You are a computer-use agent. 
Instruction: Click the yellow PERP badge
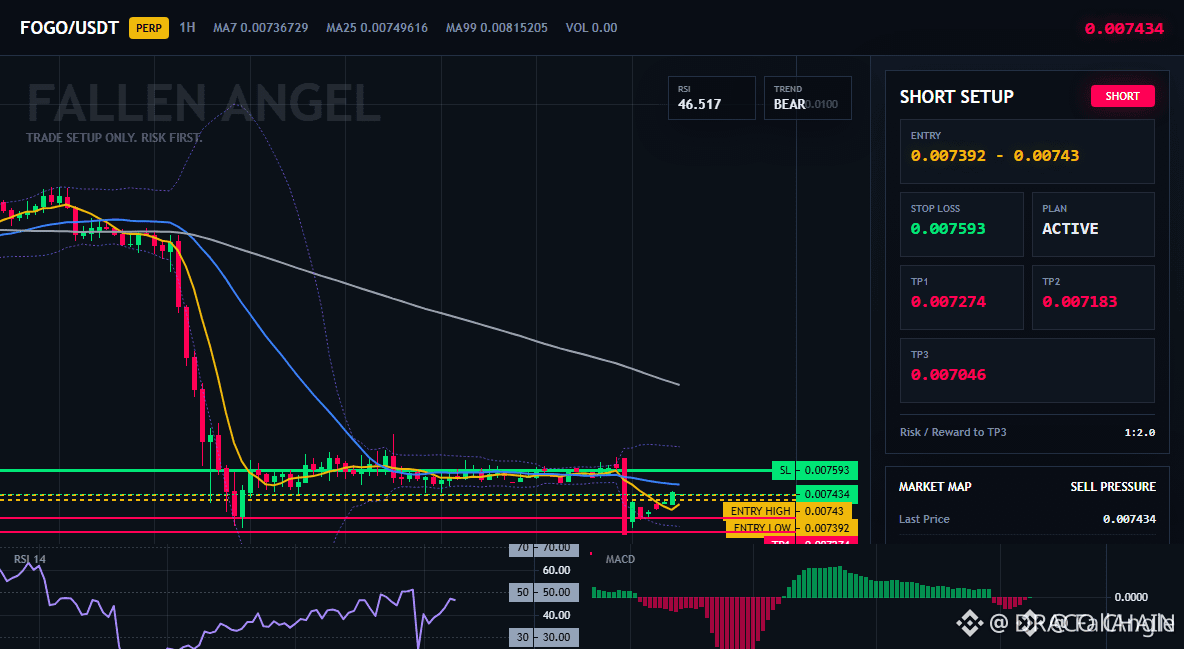[x=149, y=28]
